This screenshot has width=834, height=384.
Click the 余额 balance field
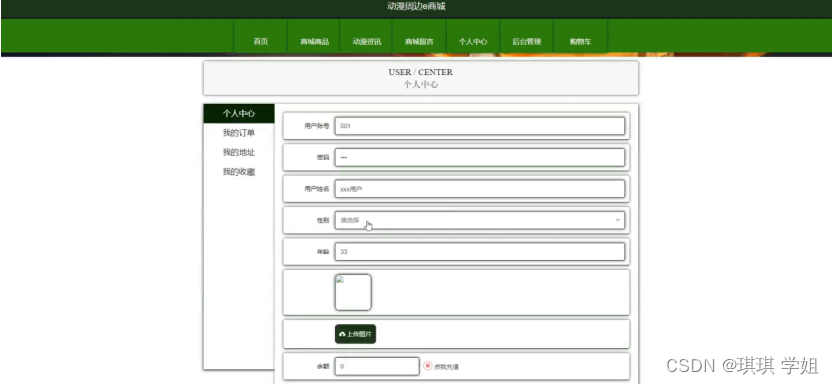tap(377, 366)
